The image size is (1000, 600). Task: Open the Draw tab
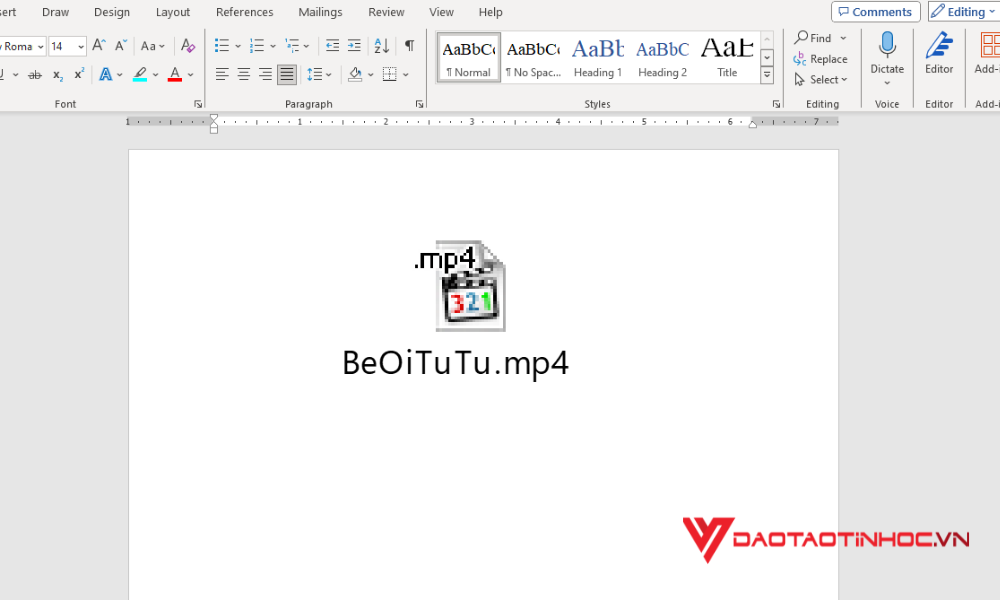[55, 12]
